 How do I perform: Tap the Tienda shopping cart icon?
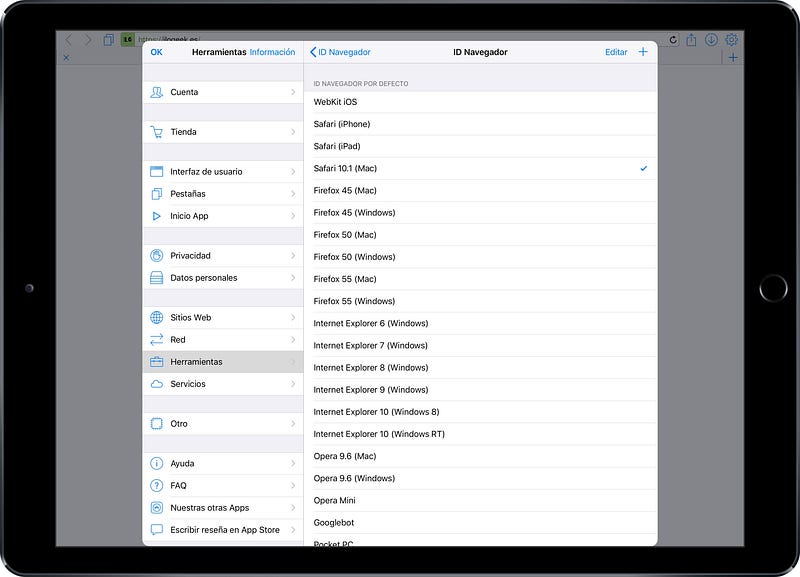(157, 132)
